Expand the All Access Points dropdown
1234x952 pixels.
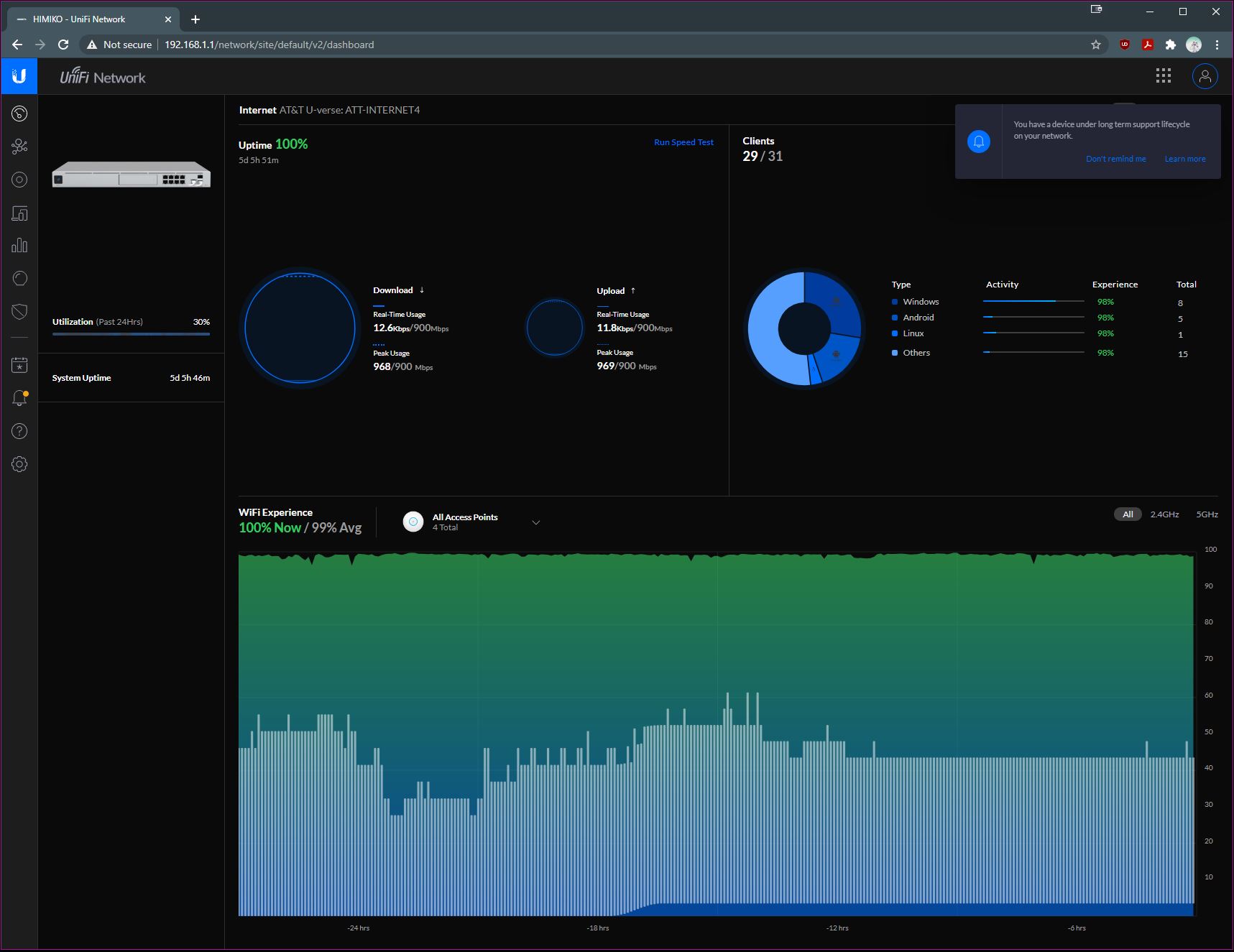click(x=535, y=522)
